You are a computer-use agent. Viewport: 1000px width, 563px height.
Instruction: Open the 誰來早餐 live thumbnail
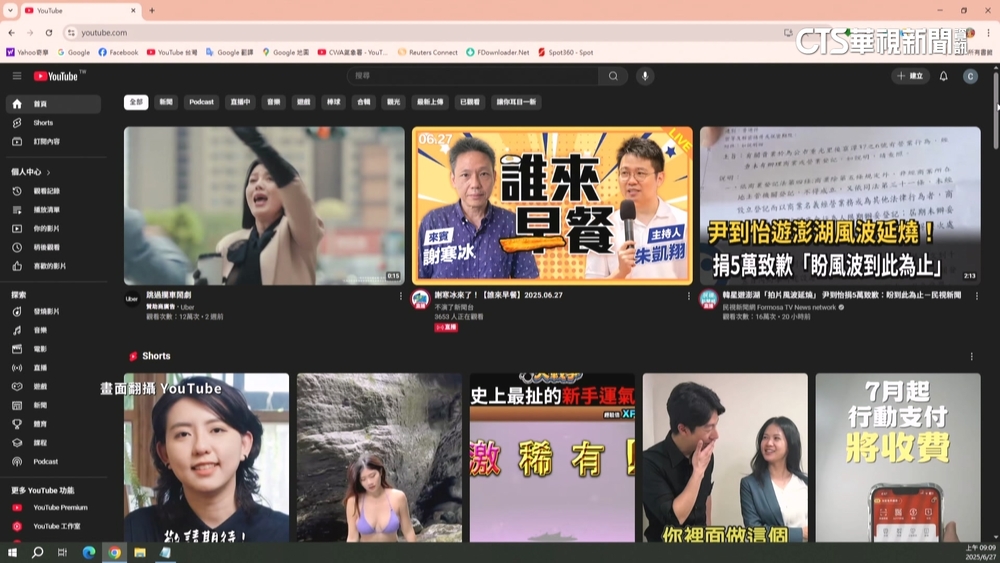pyautogui.click(x=552, y=205)
